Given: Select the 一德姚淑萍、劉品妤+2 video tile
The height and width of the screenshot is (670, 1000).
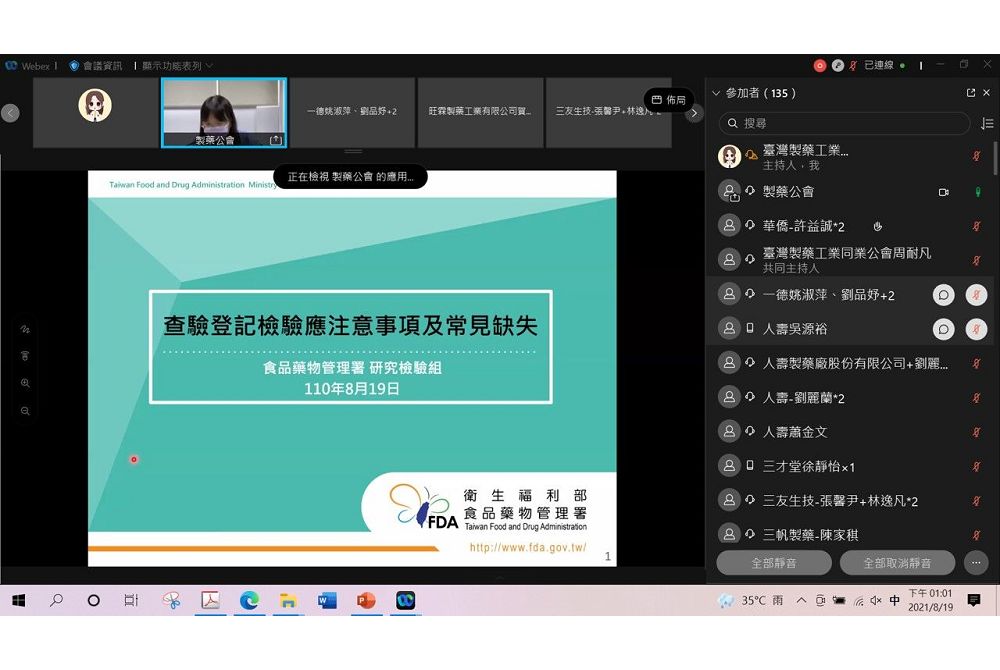Looking at the screenshot, I should [x=352, y=113].
